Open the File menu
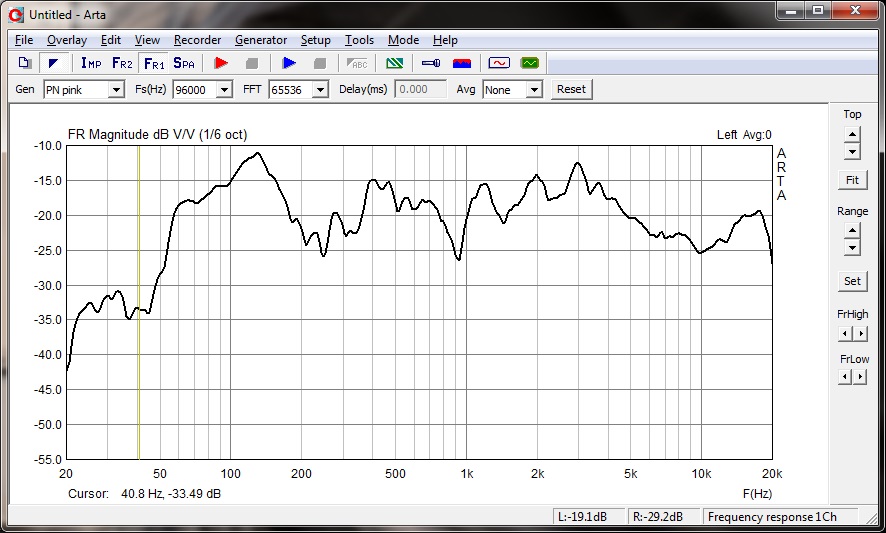Viewport: 886px width, 533px height. point(24,40)
